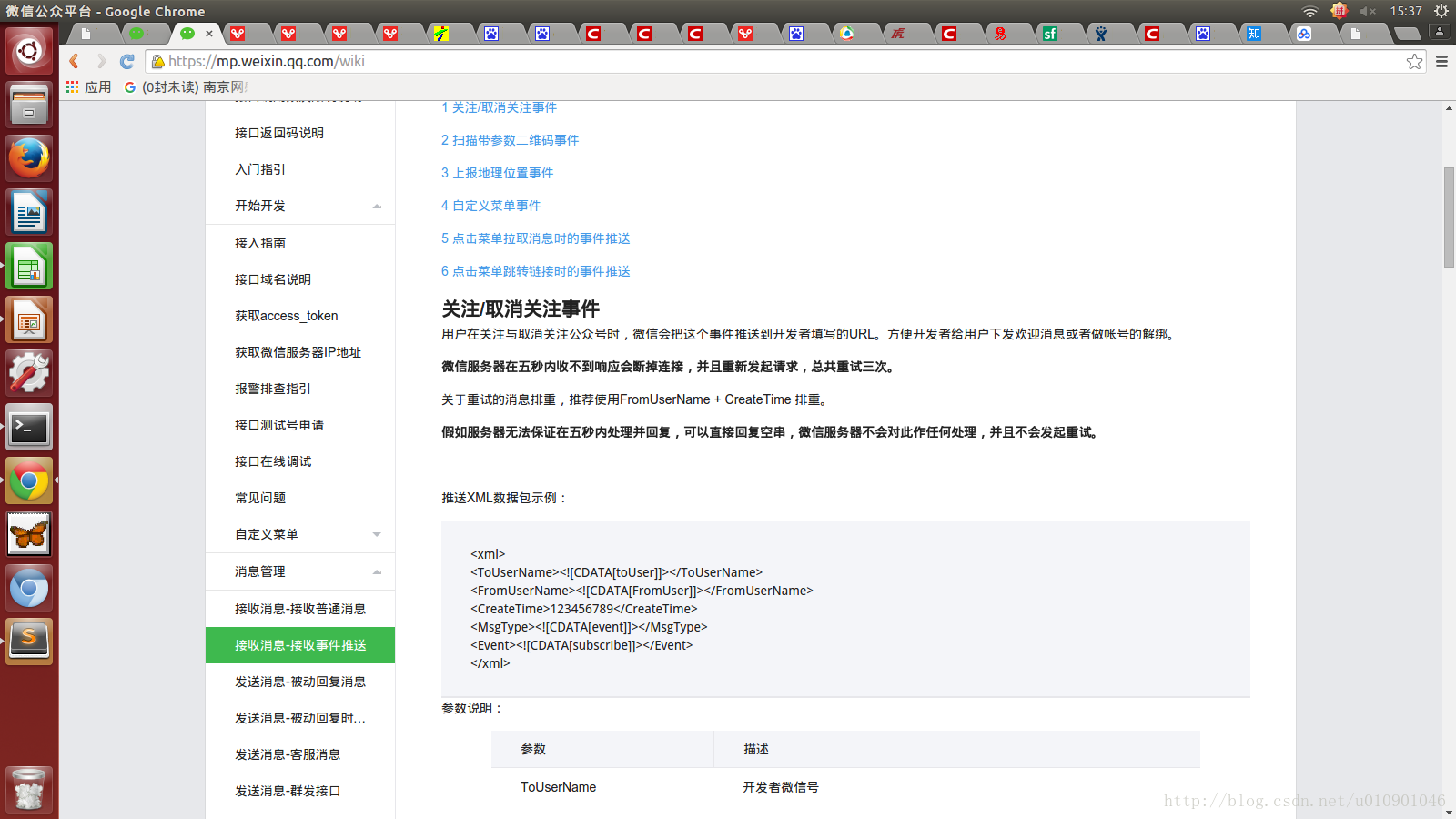Launch the Chromium browser icon

click(x=29, y=588)
